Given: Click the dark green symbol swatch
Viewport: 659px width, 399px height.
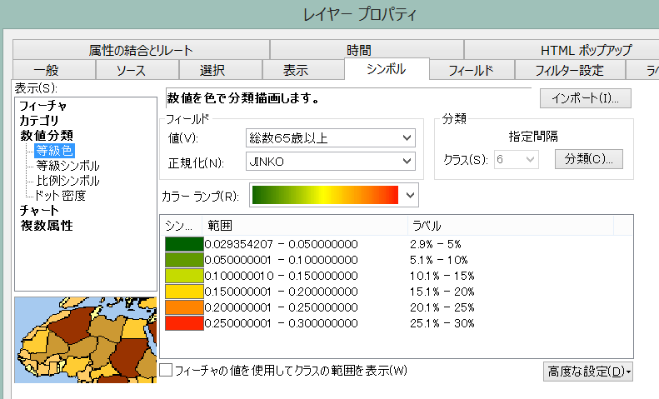Looking at the screenshot, I should (x=184, y=244).
